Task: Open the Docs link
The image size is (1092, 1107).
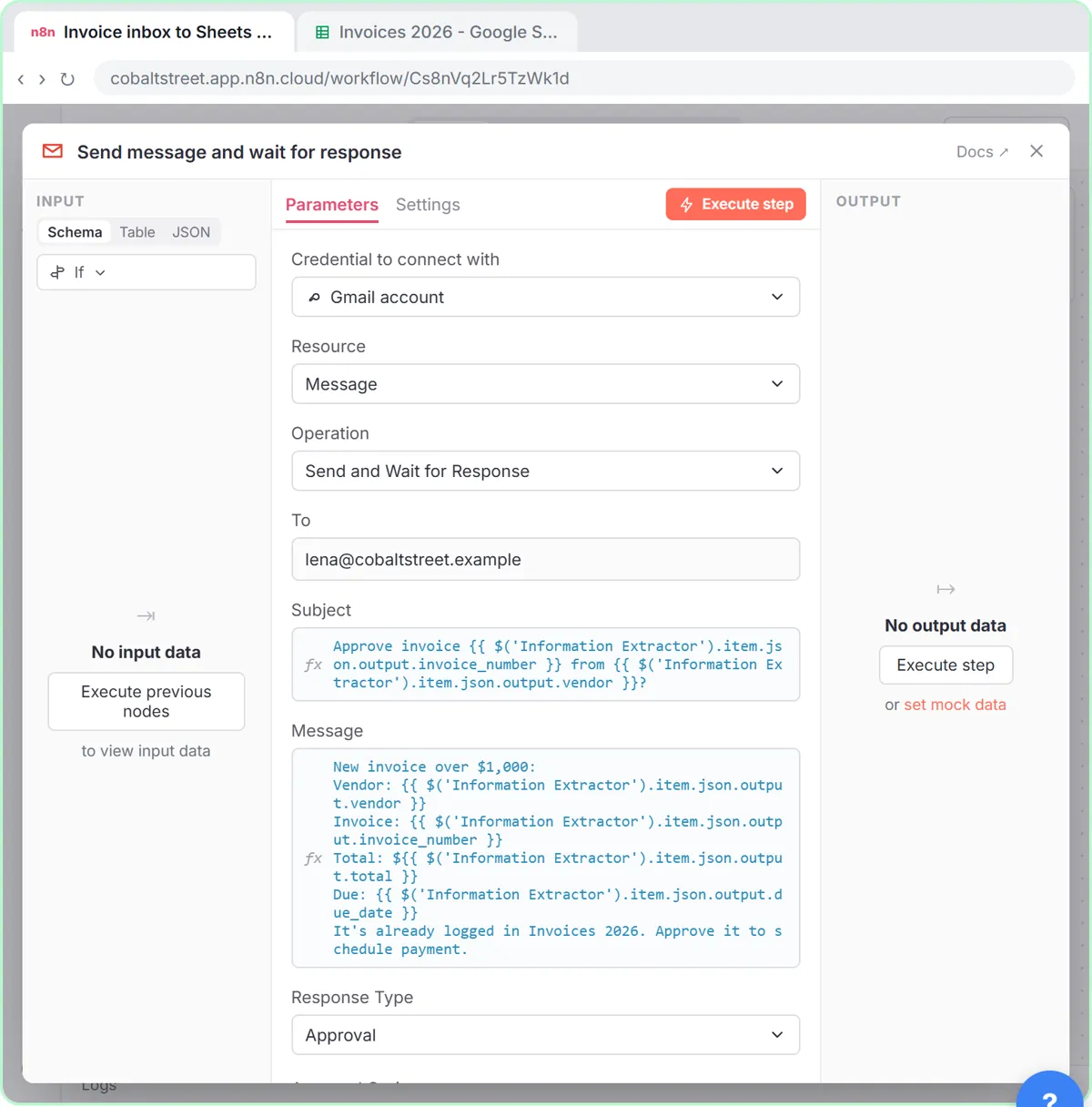Action: pos(982,152)
